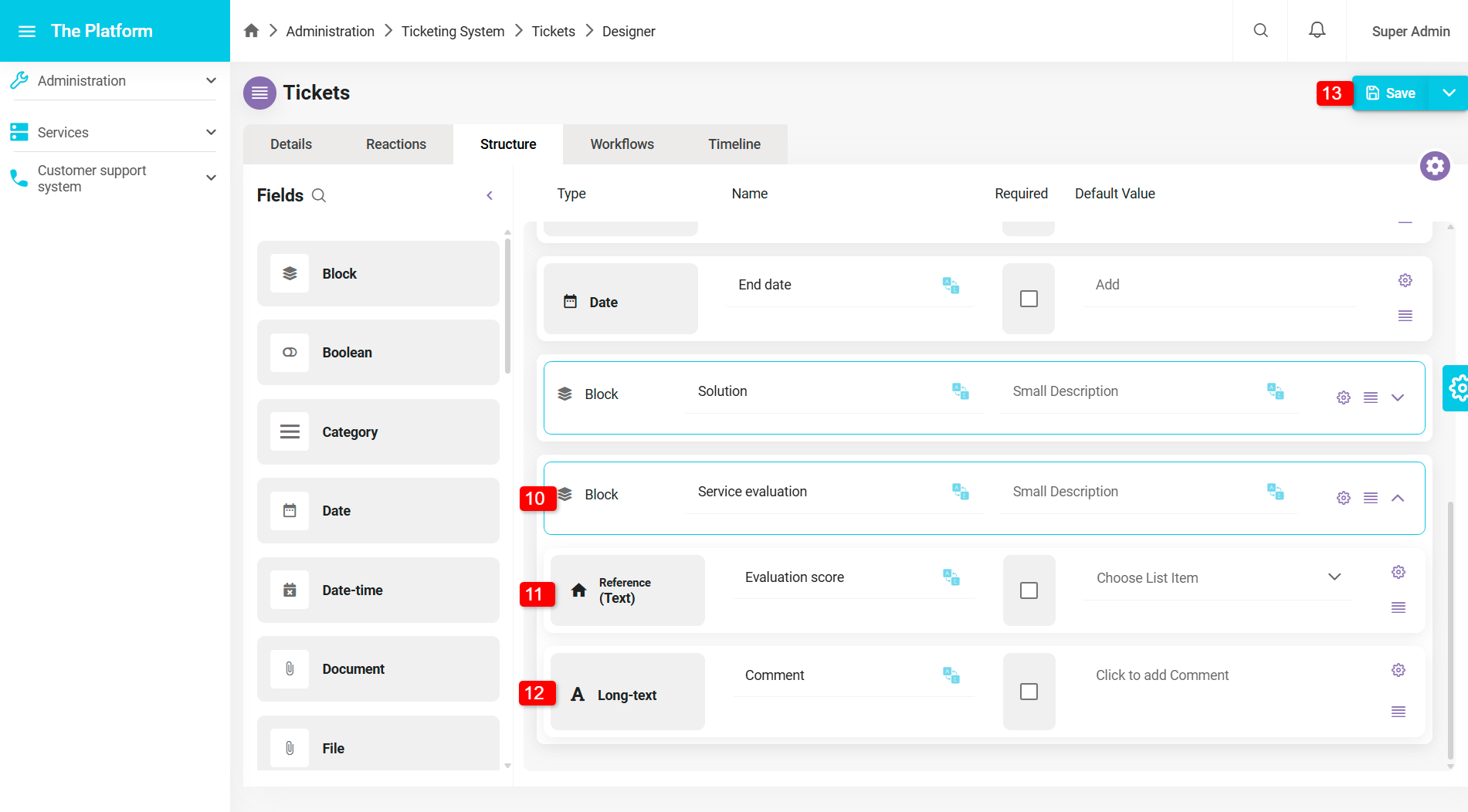The height and width of the screenshot is (812, 1468).
Task: Expand the Solution block
Action: pyautogui.click(x=1397, y=398)
